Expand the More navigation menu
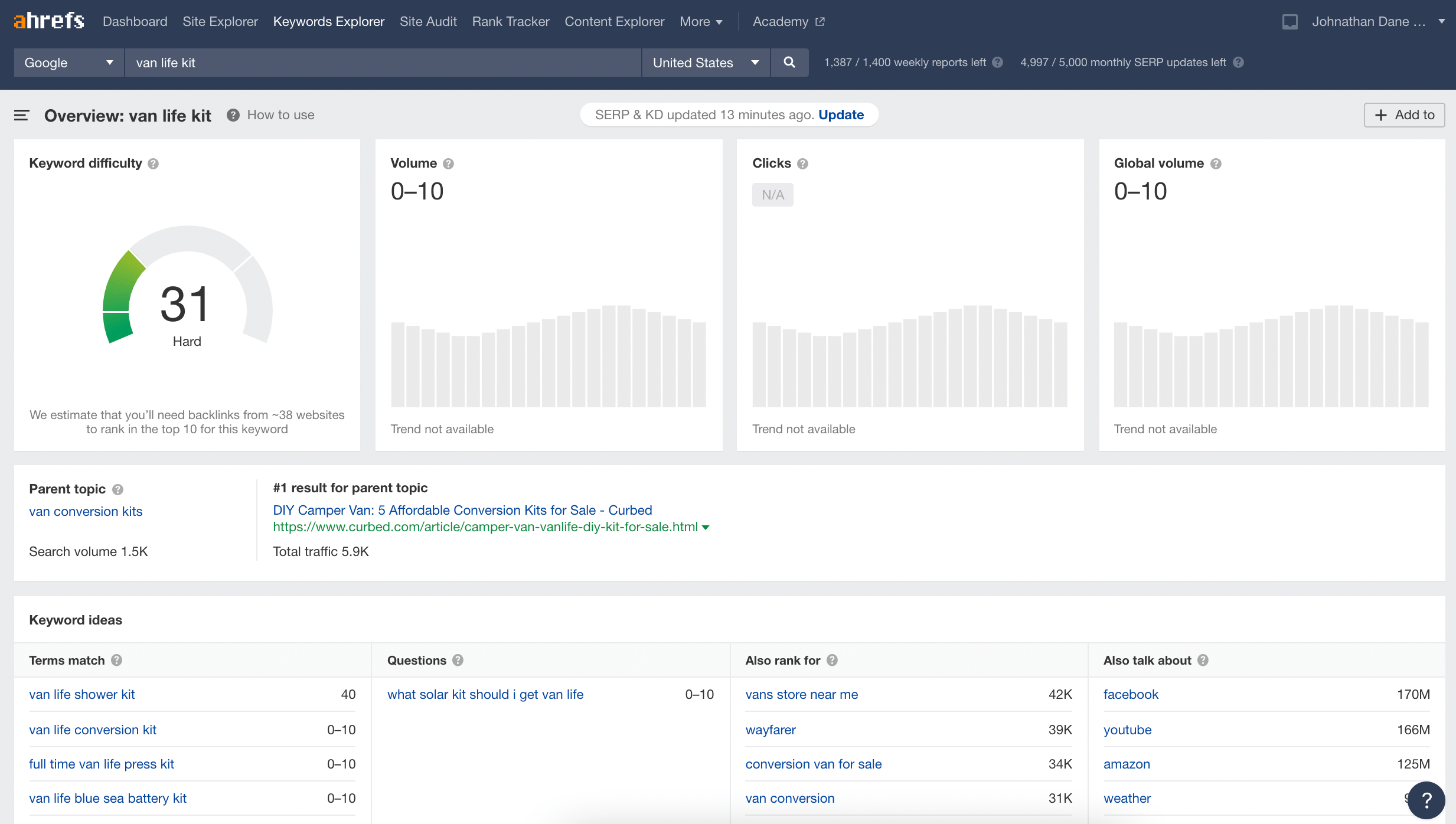Screen dimensions: 1456x824 click(x=701, y=22)
